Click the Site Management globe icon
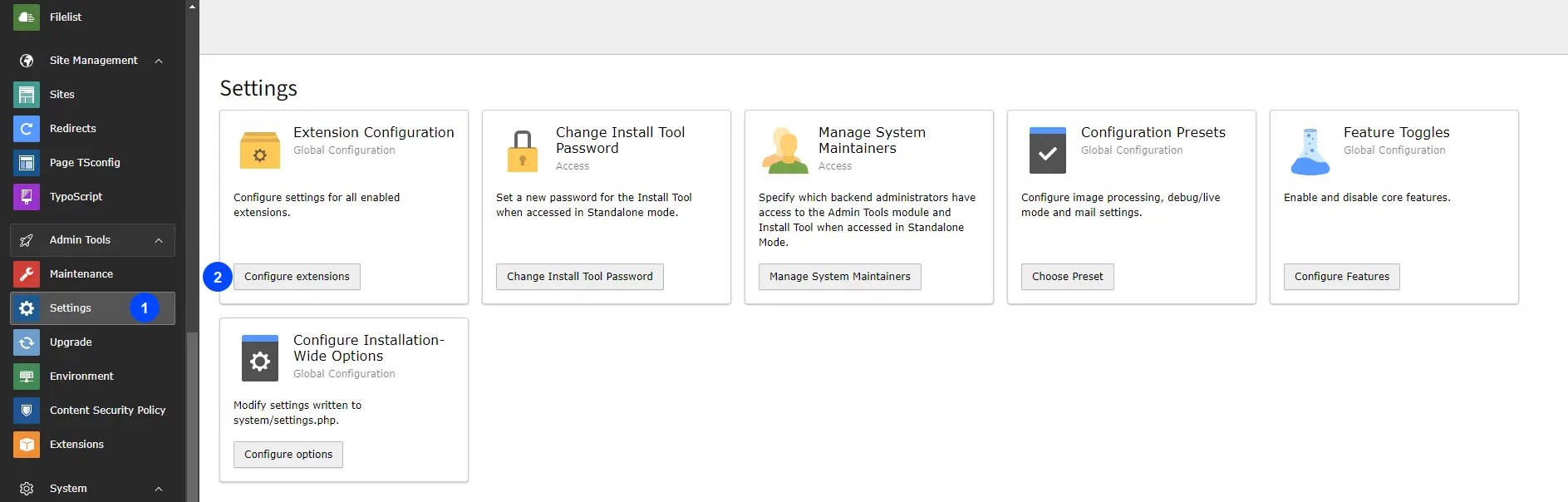Image resolution: width=1568 pixels, height=502 pixels. click(27, 61)
